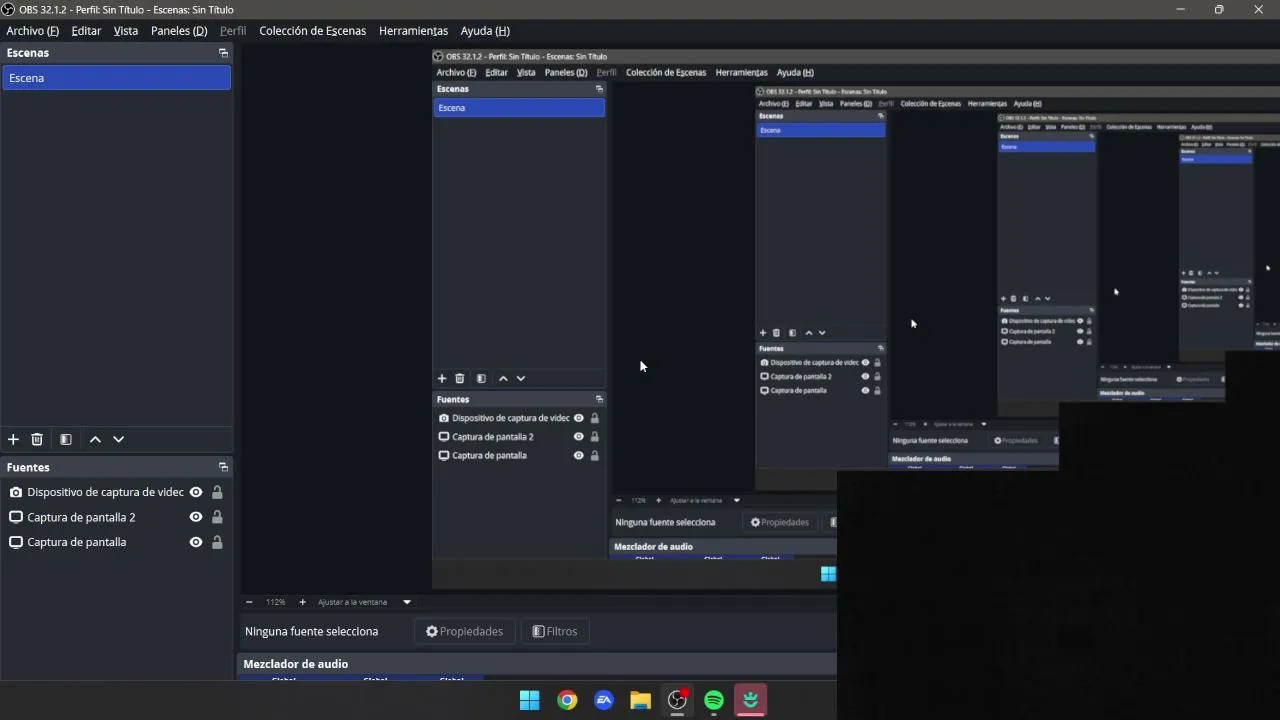1280x720 pixels.
Task: Select the Captura de pantalla source row
Action: tap(117, 542)
